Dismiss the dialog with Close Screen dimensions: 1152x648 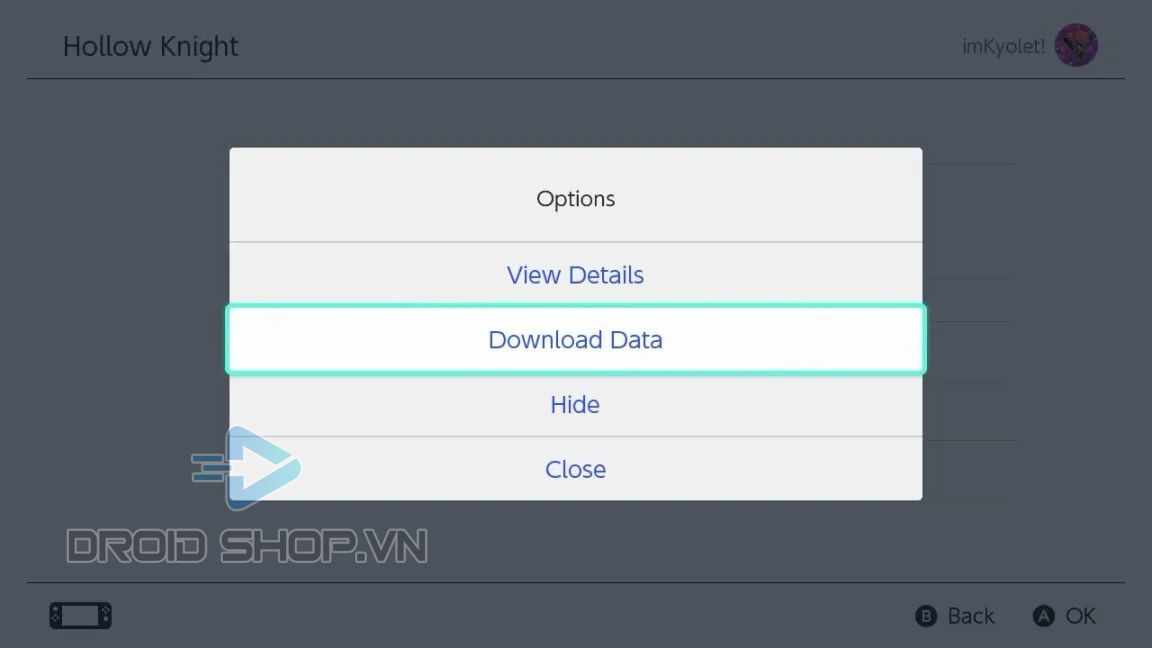(x=575, y=469)
